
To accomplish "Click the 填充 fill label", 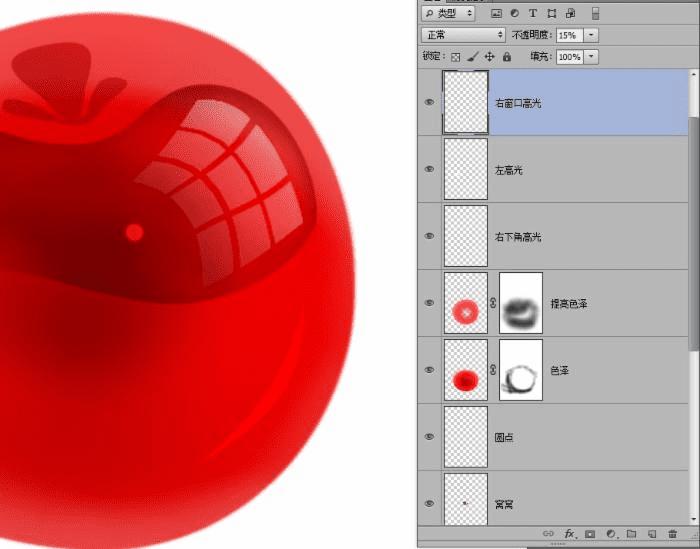I will pos(541,57).
